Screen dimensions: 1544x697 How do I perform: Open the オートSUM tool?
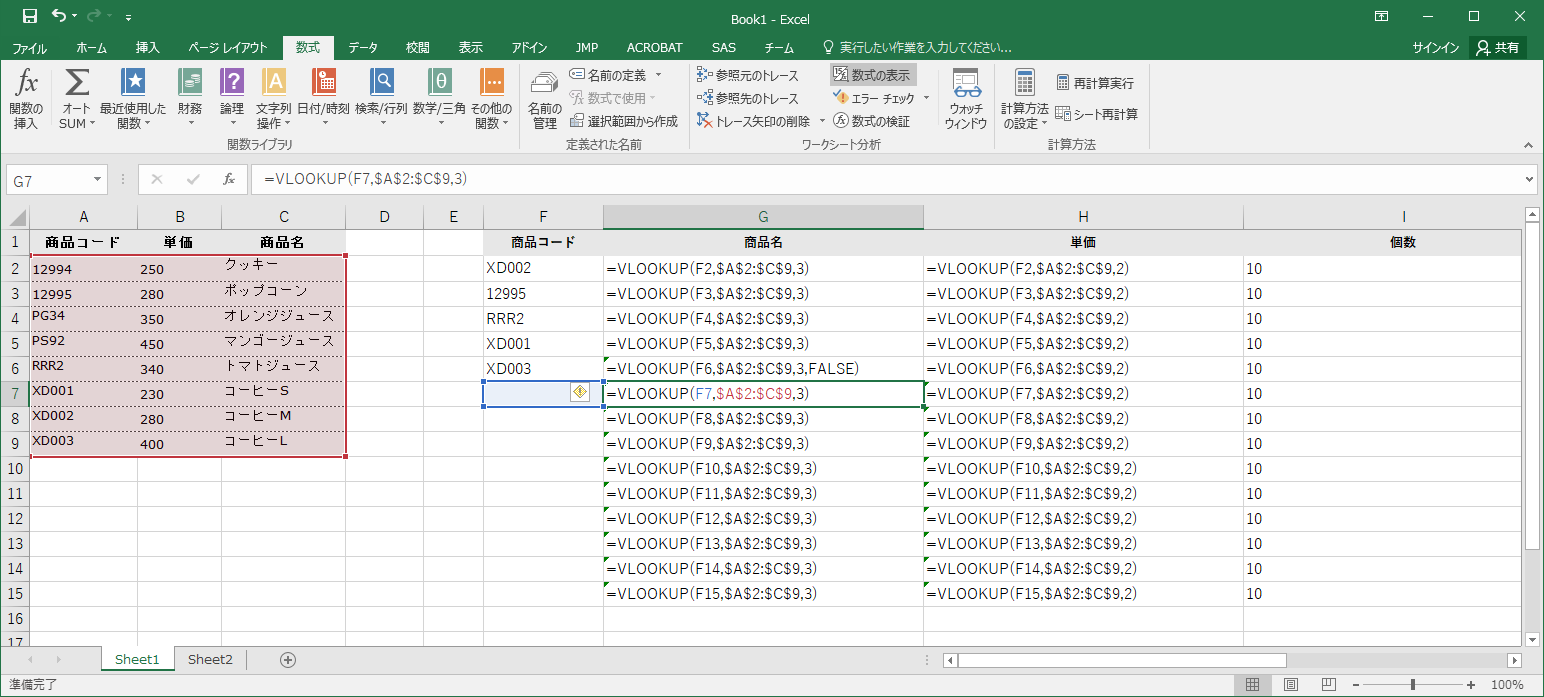77,98
